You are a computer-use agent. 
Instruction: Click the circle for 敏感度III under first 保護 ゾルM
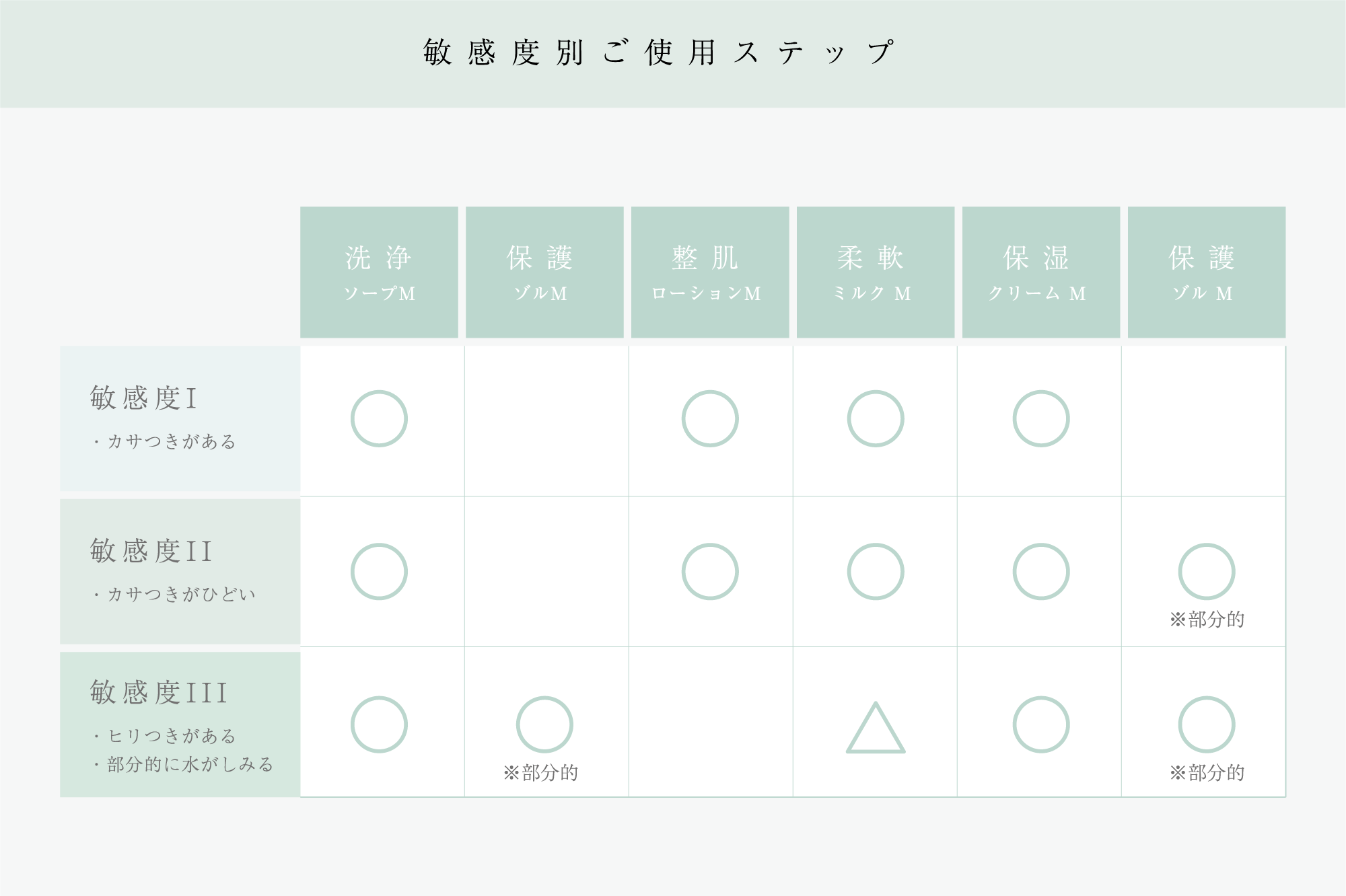(544, 724)
